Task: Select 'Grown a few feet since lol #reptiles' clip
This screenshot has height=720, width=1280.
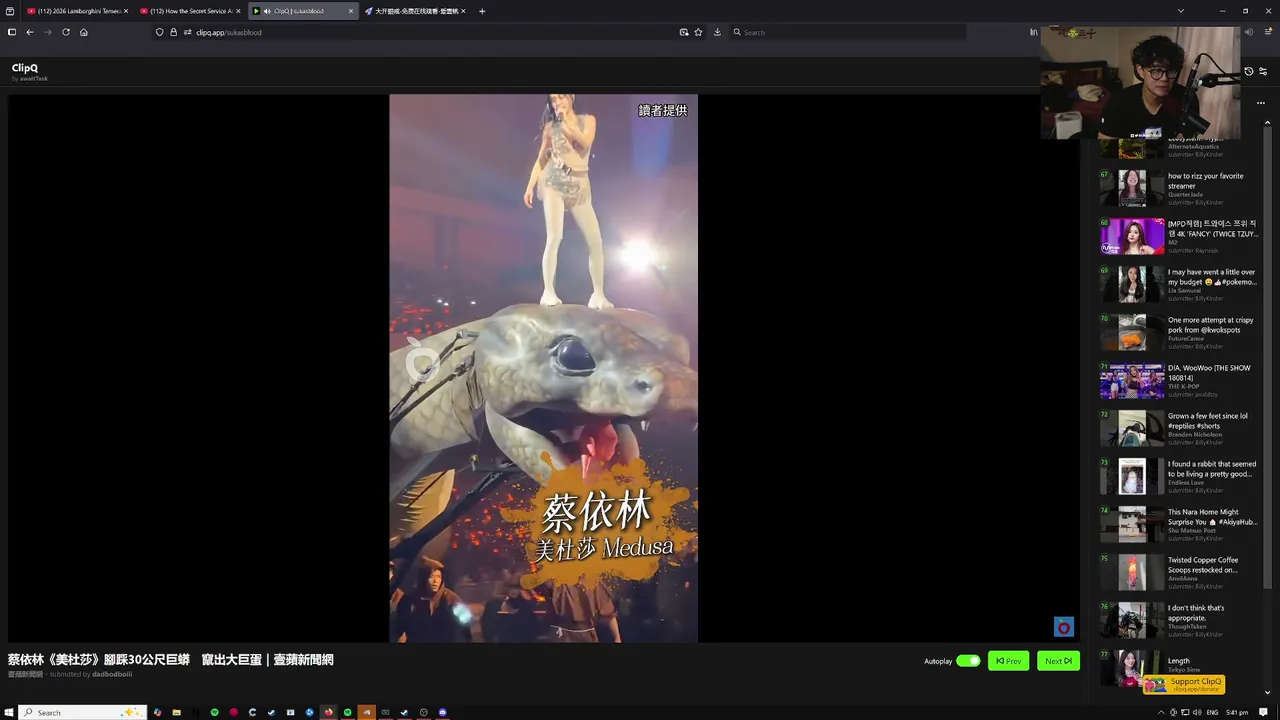Action: (1180, 428)
